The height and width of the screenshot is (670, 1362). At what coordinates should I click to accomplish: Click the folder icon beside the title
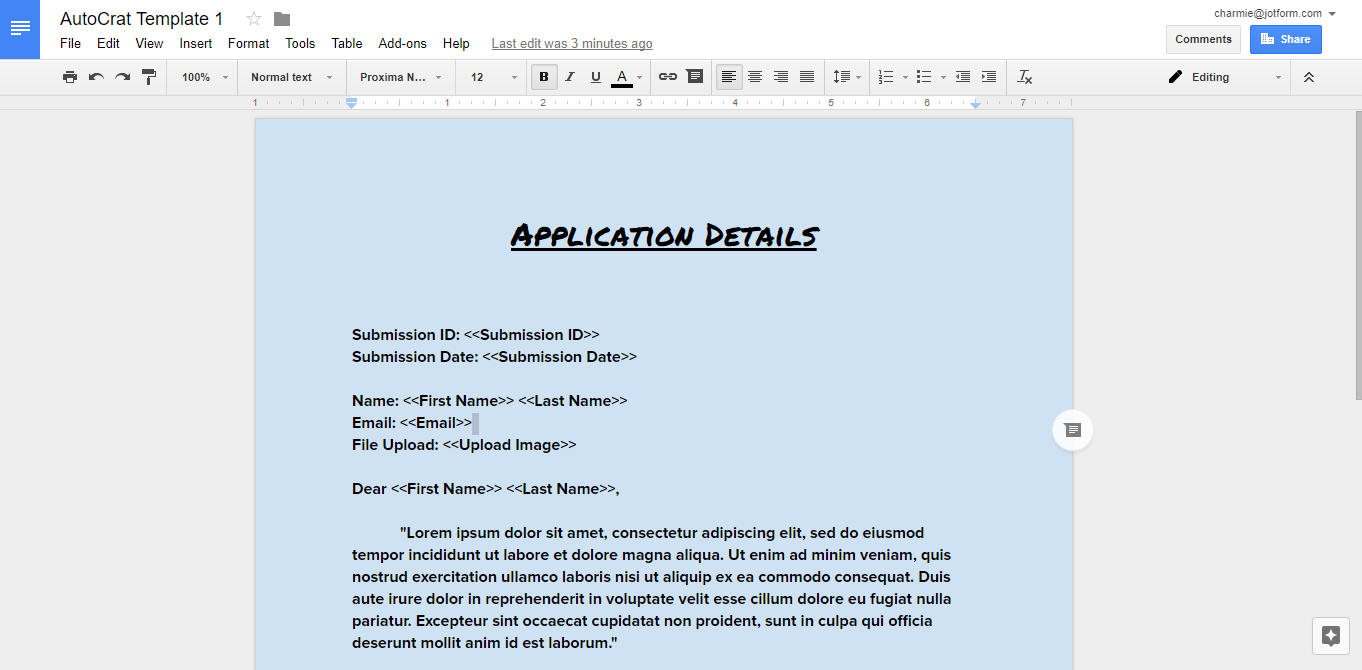pyautogui.click(x=282, y=19)
